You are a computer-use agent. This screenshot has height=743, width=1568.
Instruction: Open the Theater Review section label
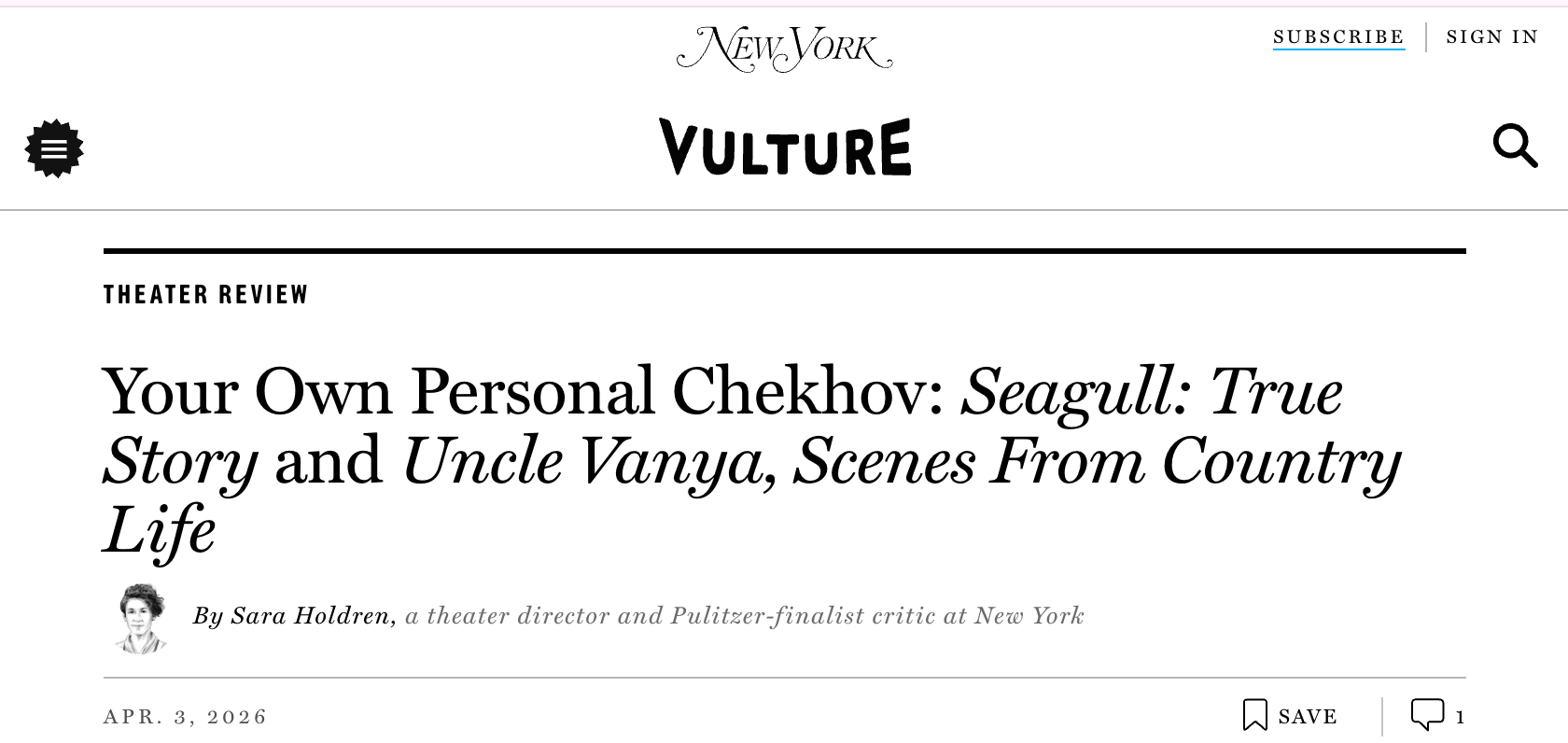point(205,295)
